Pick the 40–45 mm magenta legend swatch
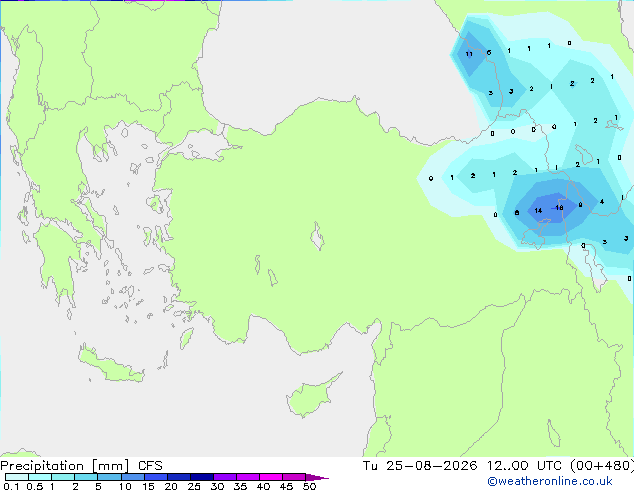This screenshot has width=634, height=490. click(271, 477)
